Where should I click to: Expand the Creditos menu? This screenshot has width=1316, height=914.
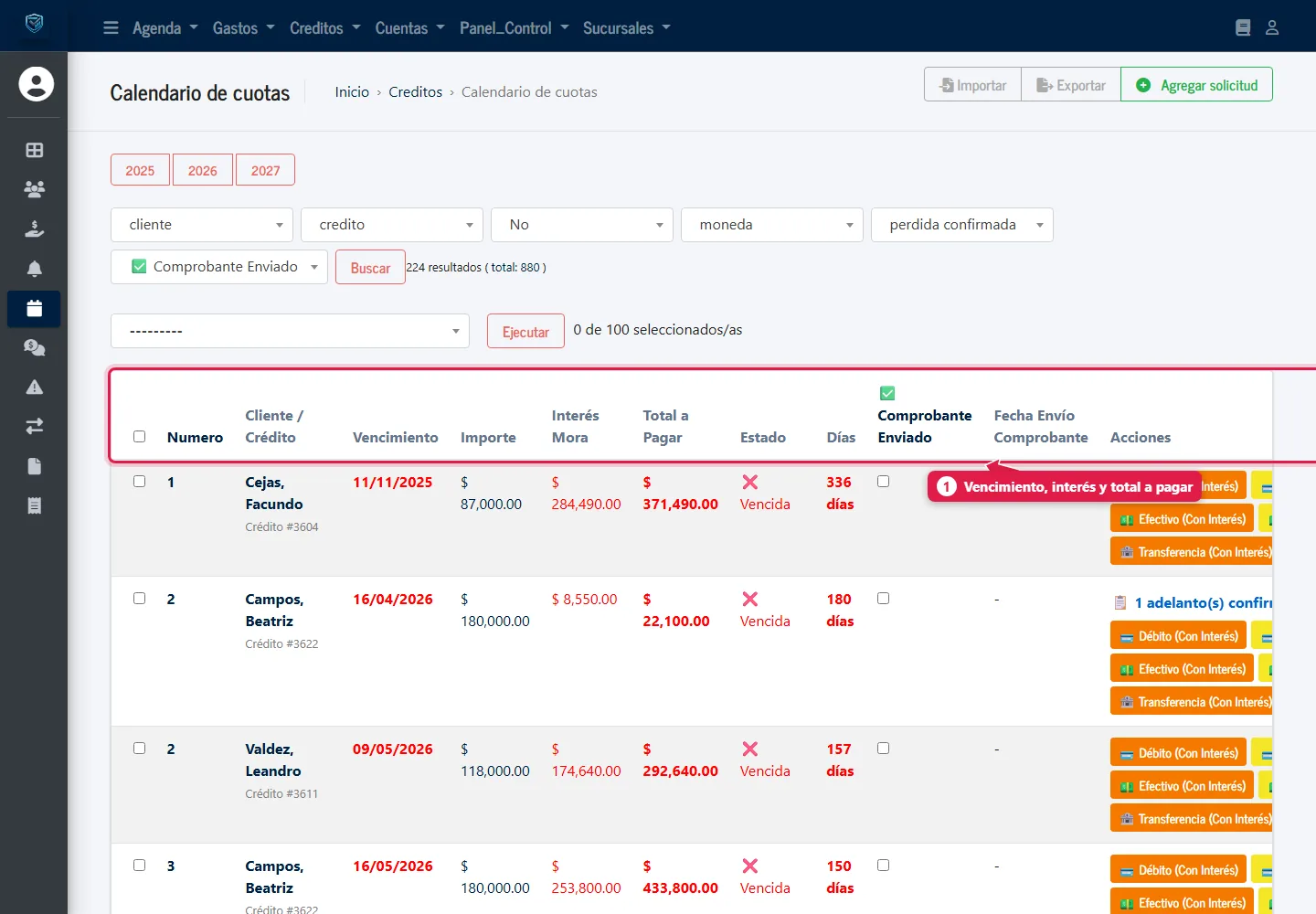pyautogui.click(x=324, y=27)
